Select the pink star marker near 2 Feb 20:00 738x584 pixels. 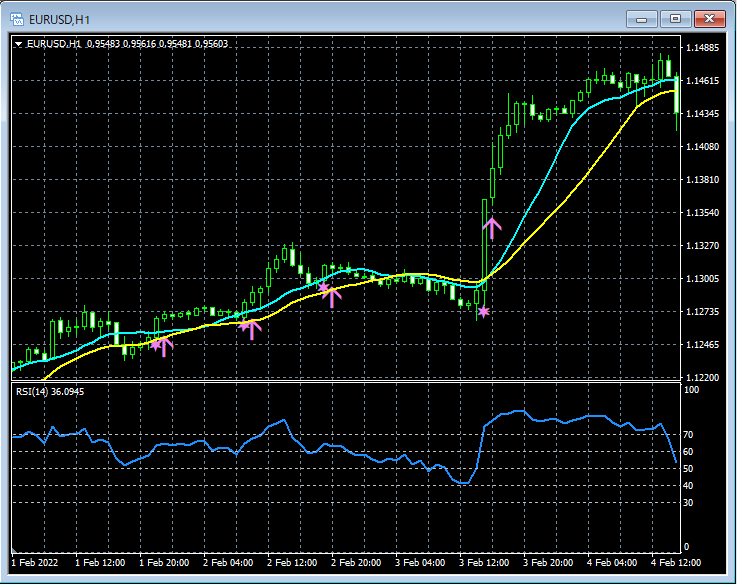pos(322,288)
